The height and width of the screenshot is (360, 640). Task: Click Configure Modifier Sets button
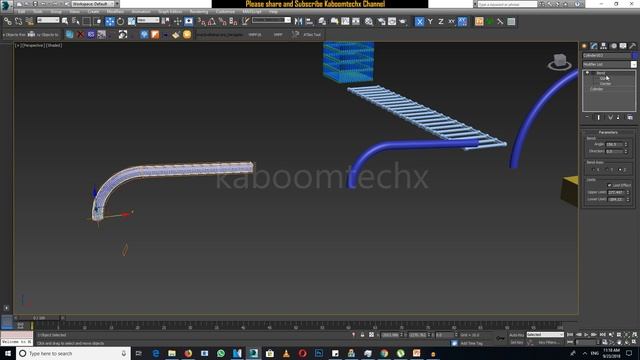630,118
